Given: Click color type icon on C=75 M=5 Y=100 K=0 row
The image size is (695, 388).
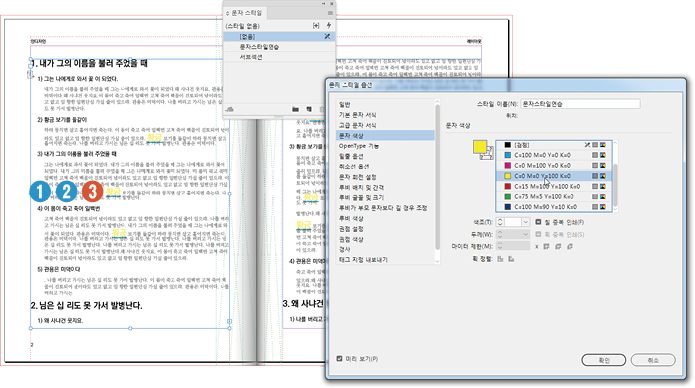Looking at the screenshot, I should pos(595,196).
